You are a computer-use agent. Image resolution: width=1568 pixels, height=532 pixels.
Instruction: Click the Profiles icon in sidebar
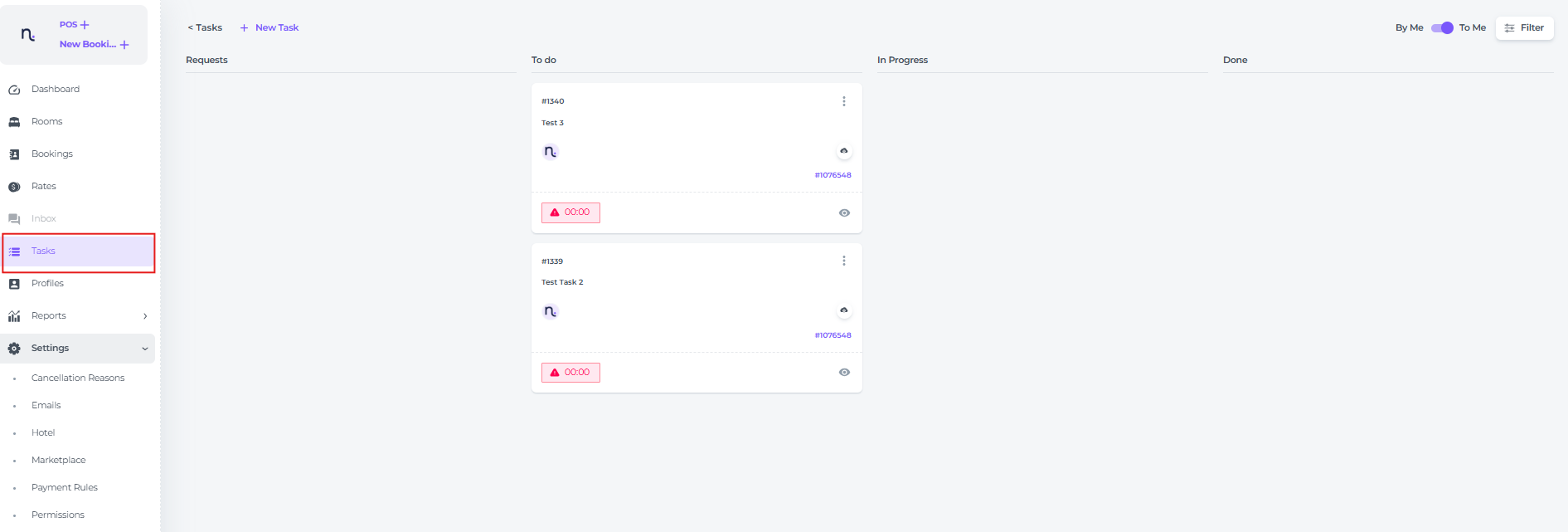(14, 284)
